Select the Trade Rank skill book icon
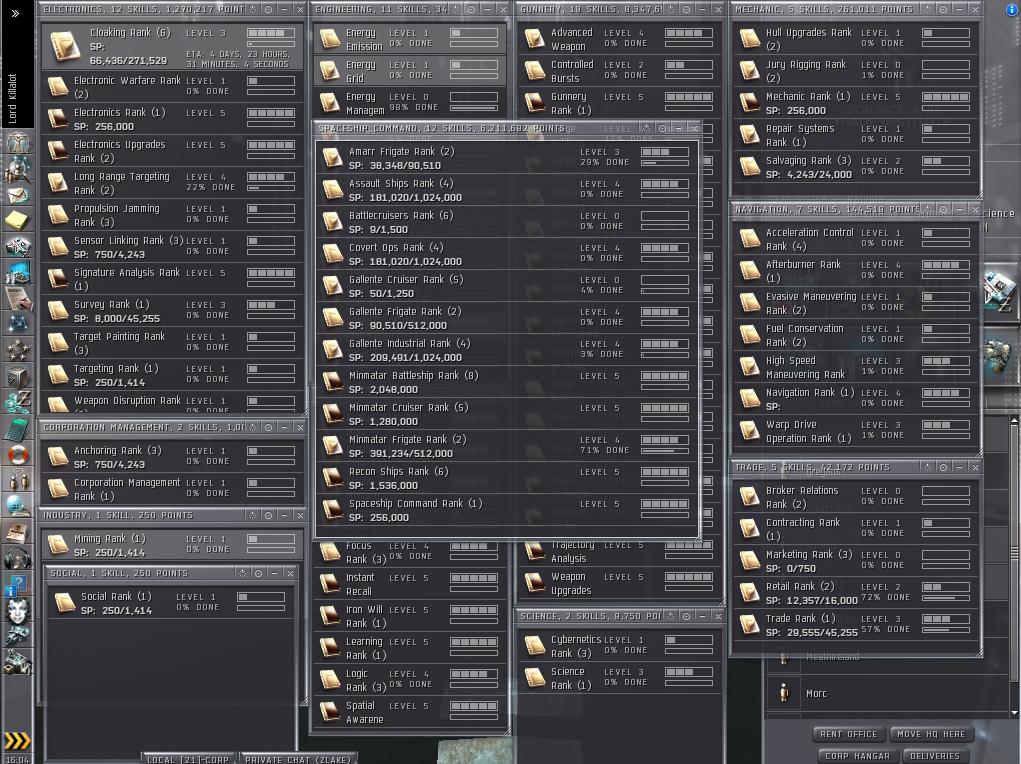 click(x=749, y=625)
